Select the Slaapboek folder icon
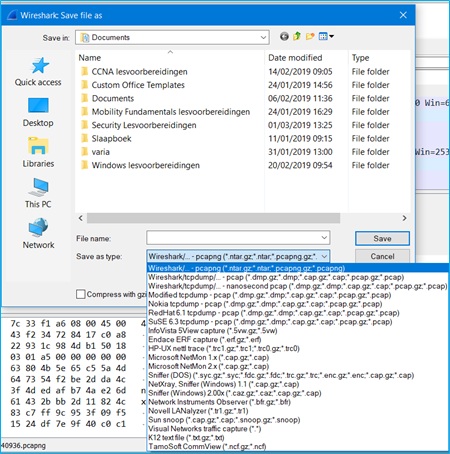This screenshot has width=450, height=454. pos(85,138)
